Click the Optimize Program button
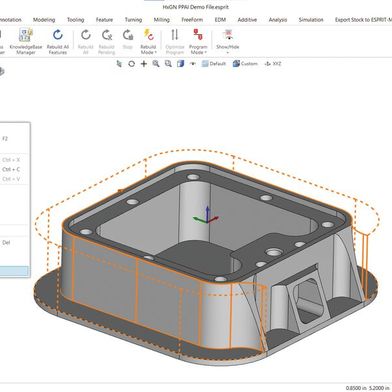The width and height of the screenshot is (392, 392). 175,41
